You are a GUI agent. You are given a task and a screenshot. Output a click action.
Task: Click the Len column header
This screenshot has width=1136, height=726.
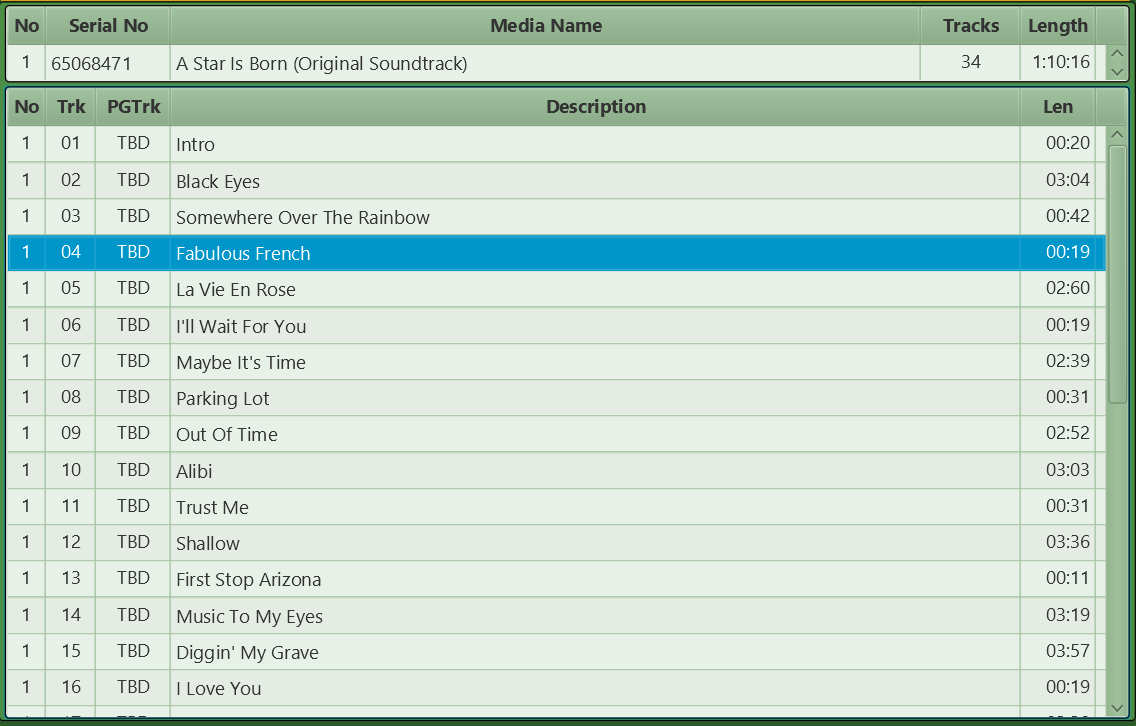coord(1057,107)
